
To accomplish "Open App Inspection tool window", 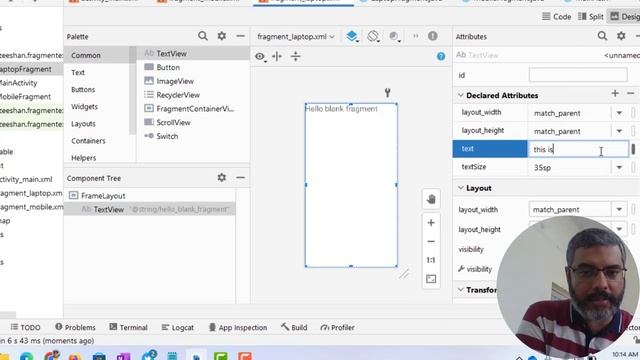I will coord(238,327).
